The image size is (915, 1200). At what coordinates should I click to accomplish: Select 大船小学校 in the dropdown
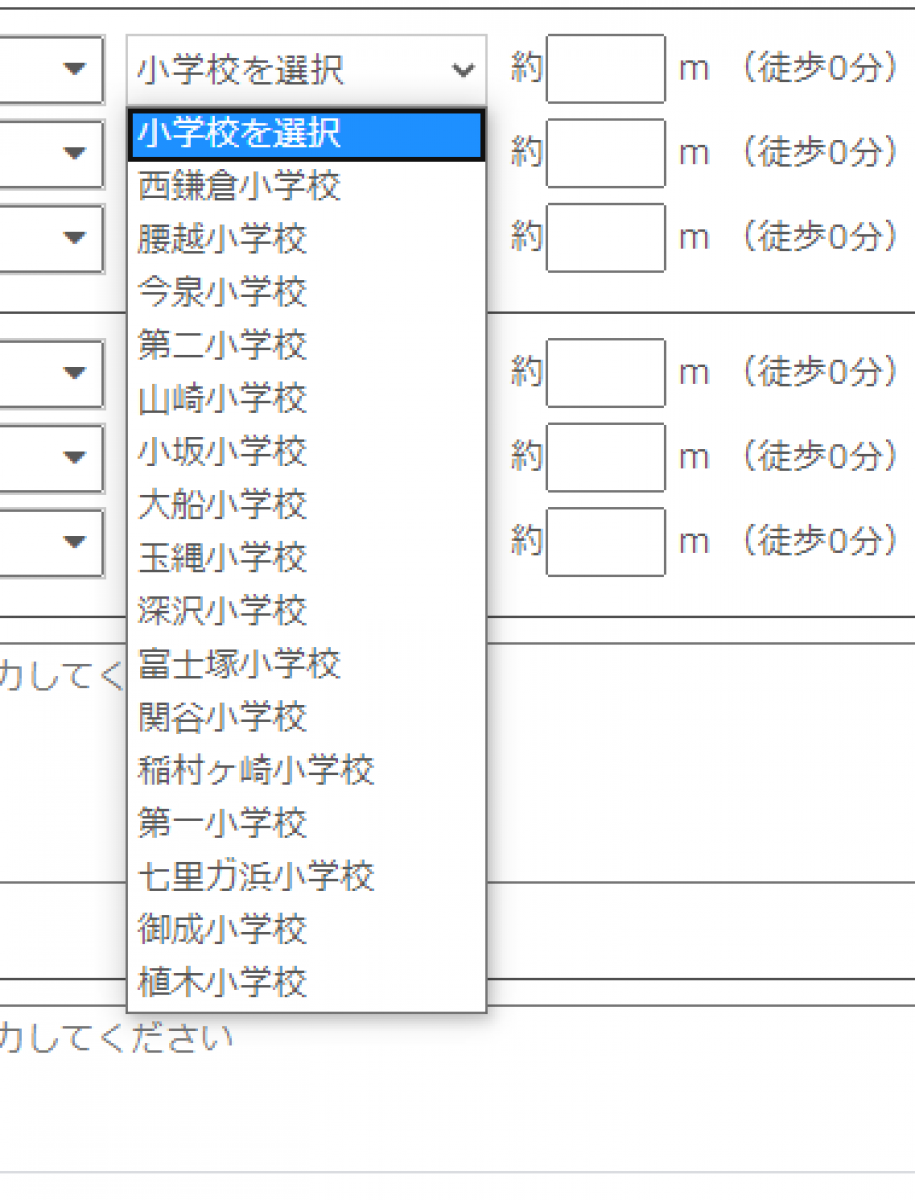point(223,504)
